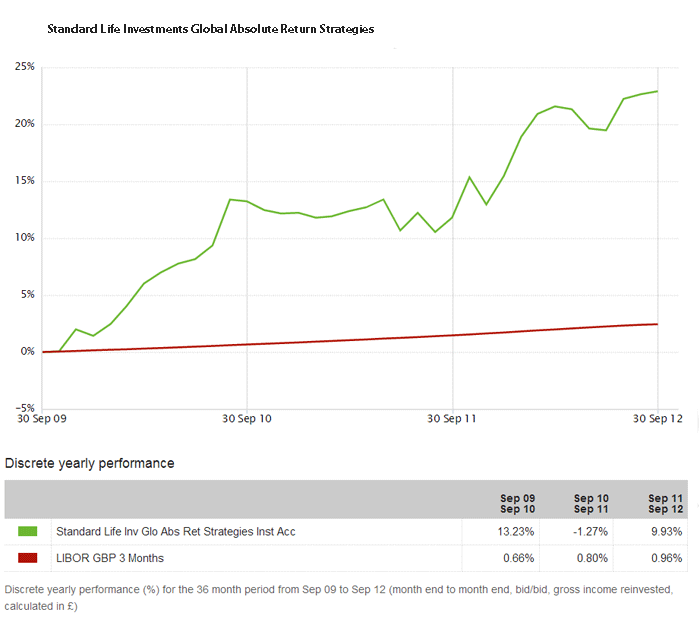The width and height of the screenshot is (700, 622).
Task: Click the Discrete yearly performance heading
Action: 89,463
